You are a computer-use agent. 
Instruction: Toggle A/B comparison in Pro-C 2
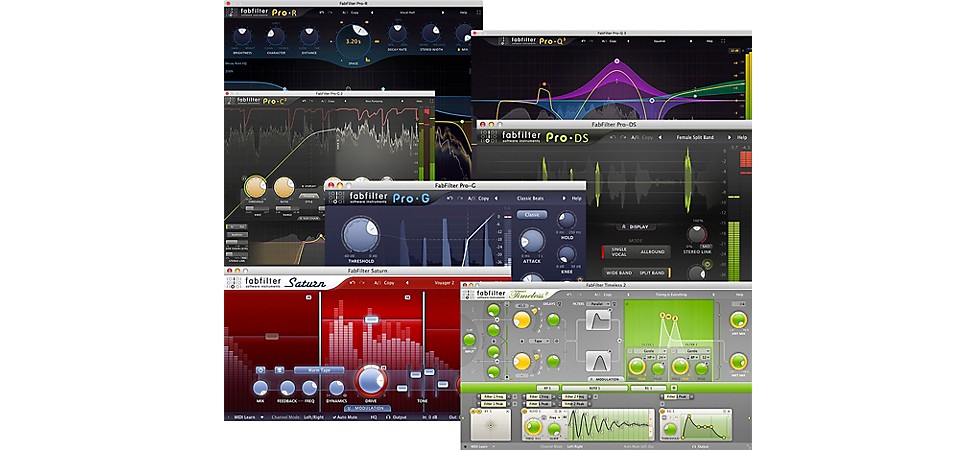[x=322, y=101]
